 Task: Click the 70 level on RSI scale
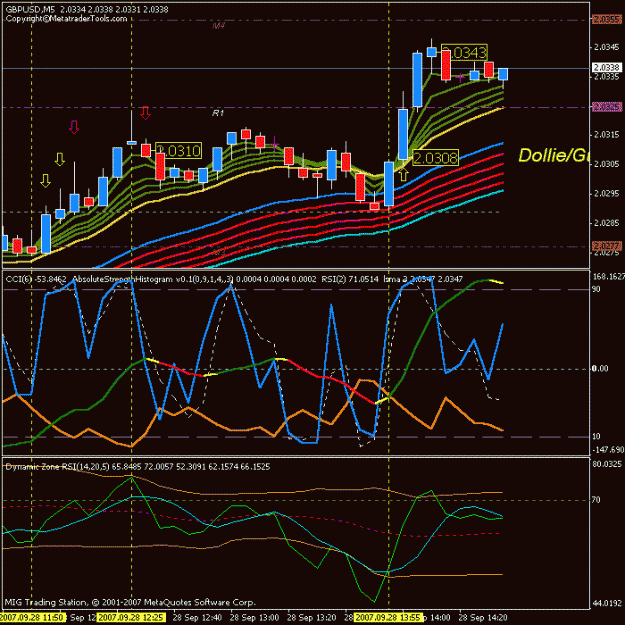pos(597,500)
